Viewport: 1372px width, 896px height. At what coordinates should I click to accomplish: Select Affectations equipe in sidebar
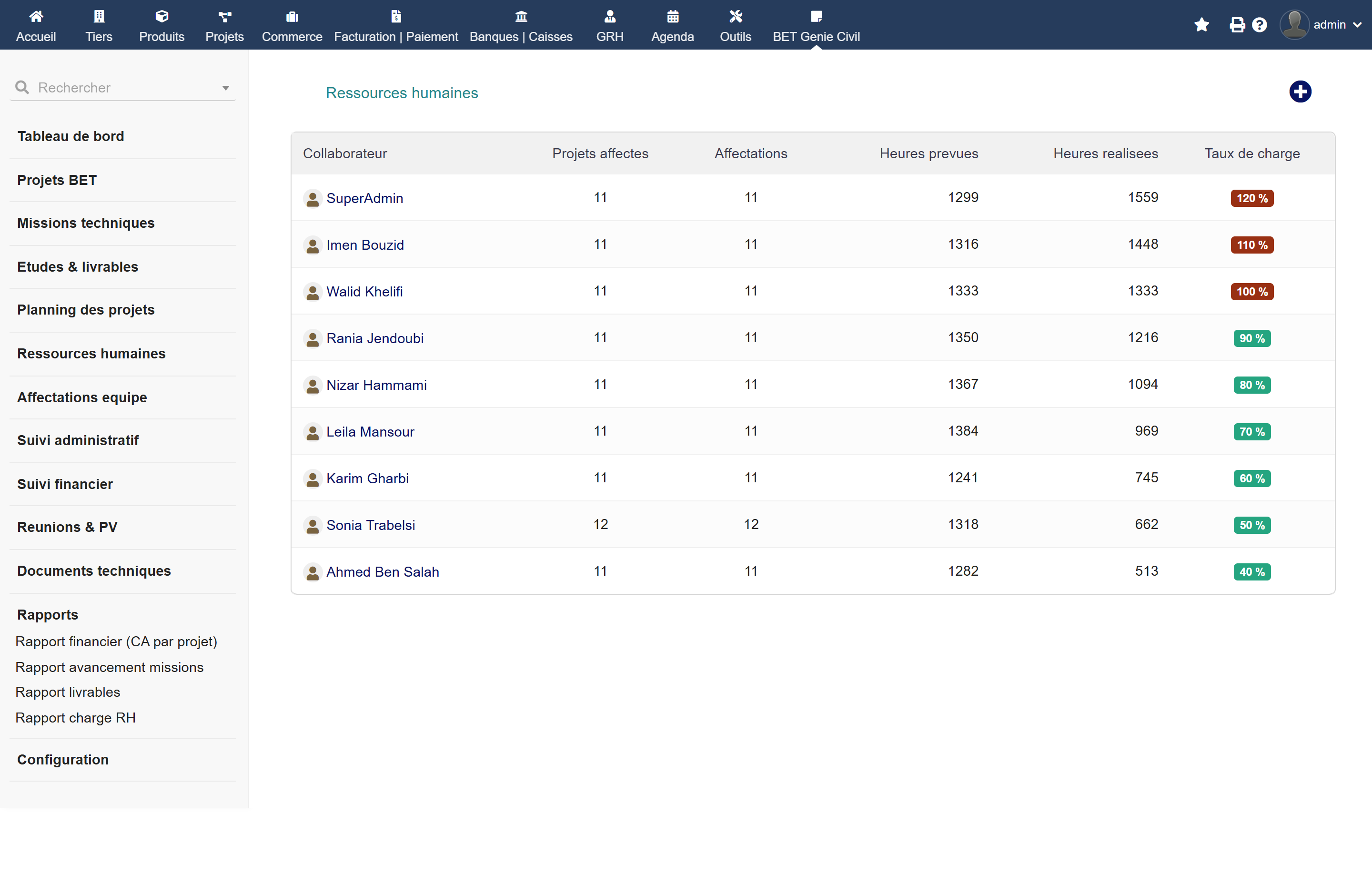click(82, 397)
